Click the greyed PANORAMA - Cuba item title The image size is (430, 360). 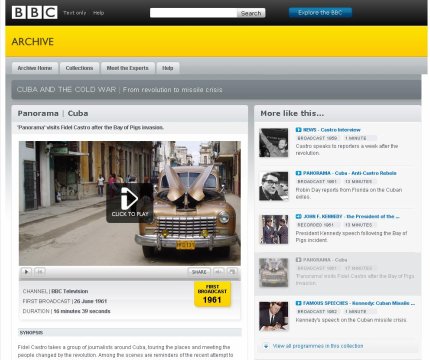pyautogui.click(x=325, y=260)
